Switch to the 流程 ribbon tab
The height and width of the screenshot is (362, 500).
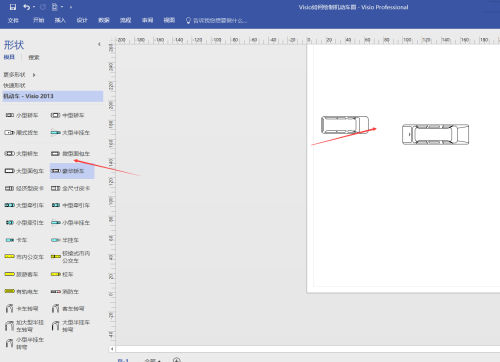tap(126, 20)
